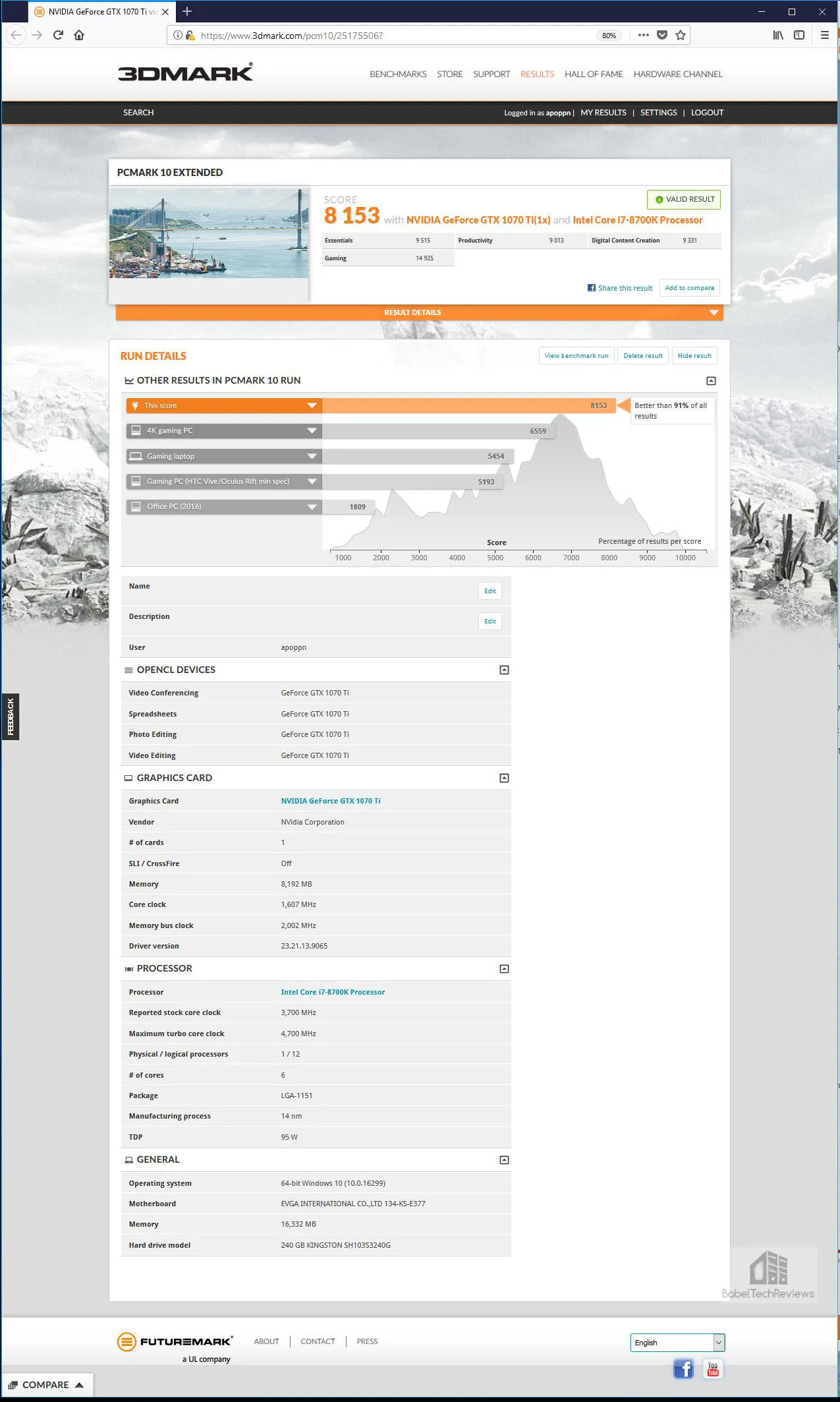Open the English language dropdown
Viewport: 840px width, 1402px height.
(677, 1342)
